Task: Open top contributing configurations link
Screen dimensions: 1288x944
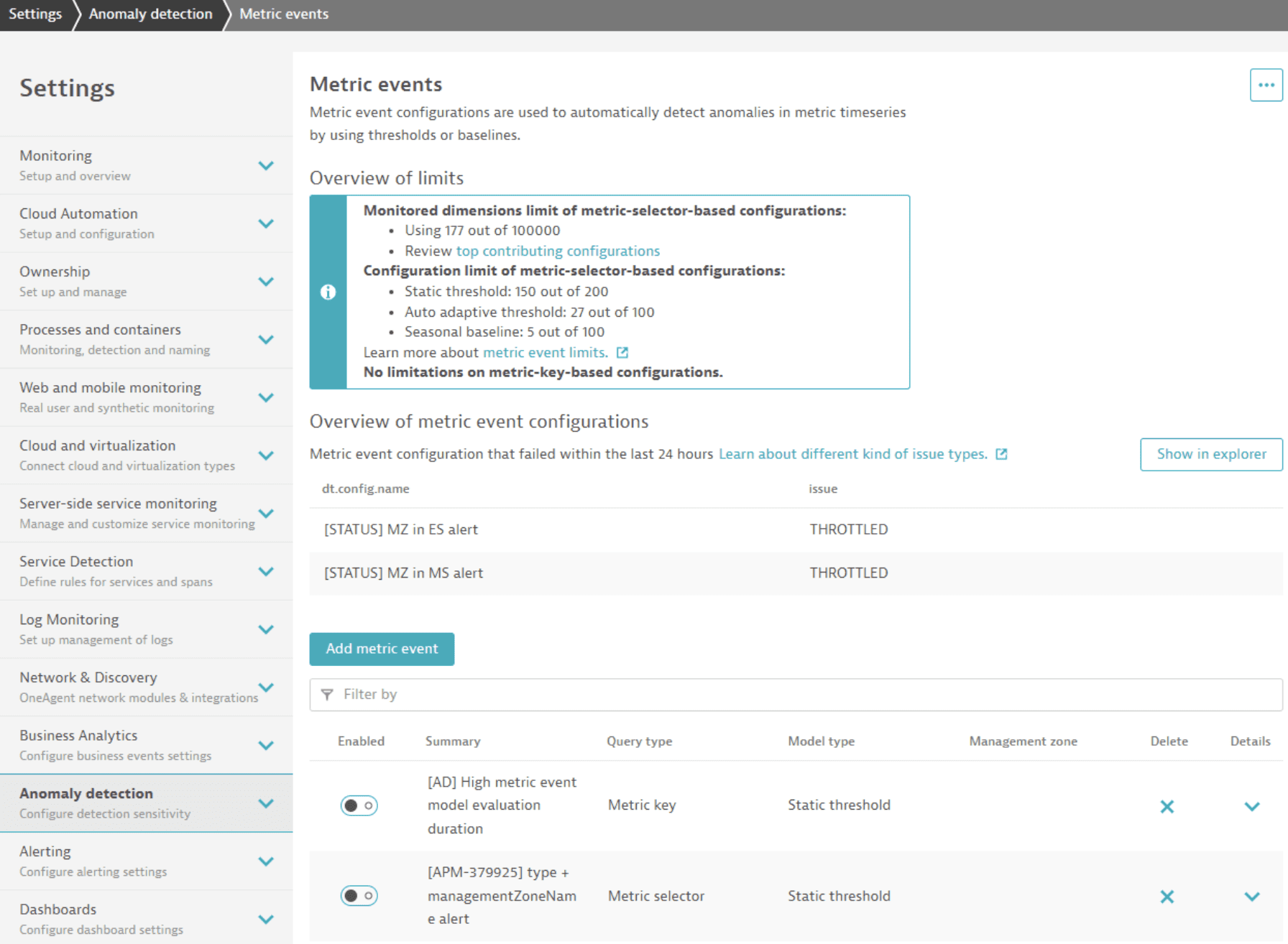Action: [x=558, y=251]
